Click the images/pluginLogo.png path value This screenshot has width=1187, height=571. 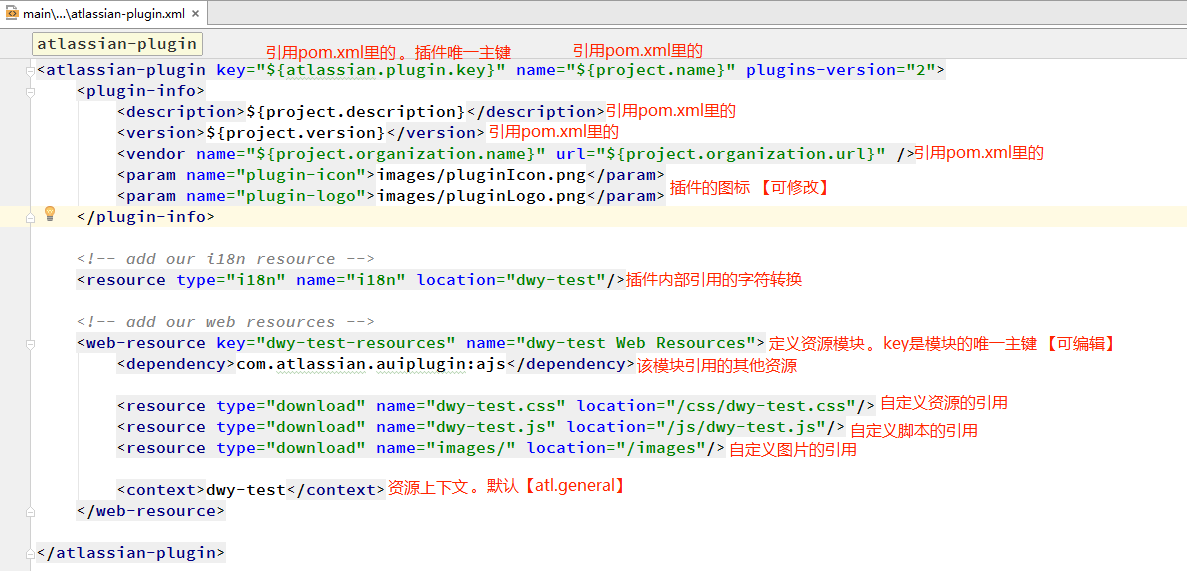click(480, 196)
